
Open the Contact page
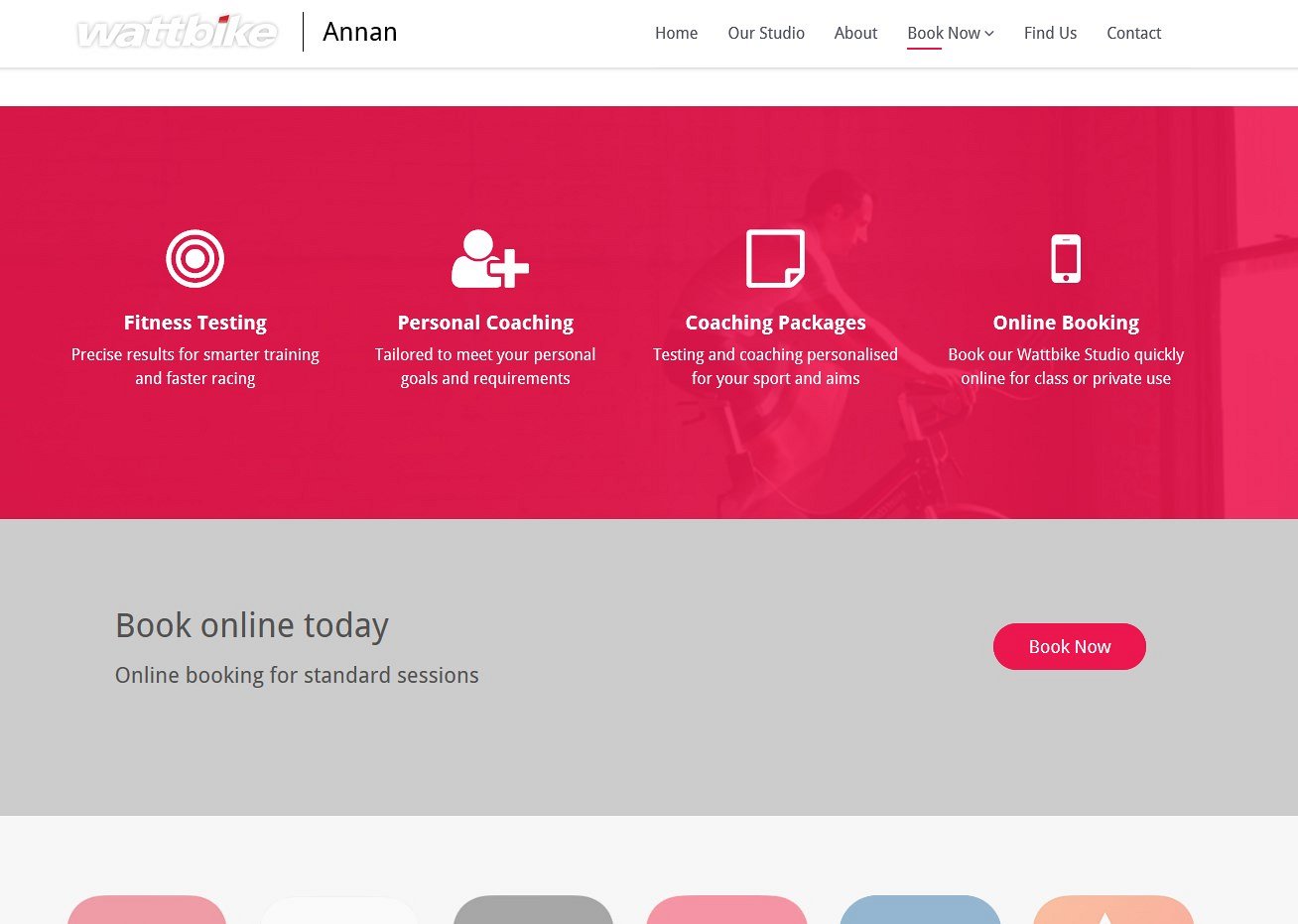pos(1133,33)
